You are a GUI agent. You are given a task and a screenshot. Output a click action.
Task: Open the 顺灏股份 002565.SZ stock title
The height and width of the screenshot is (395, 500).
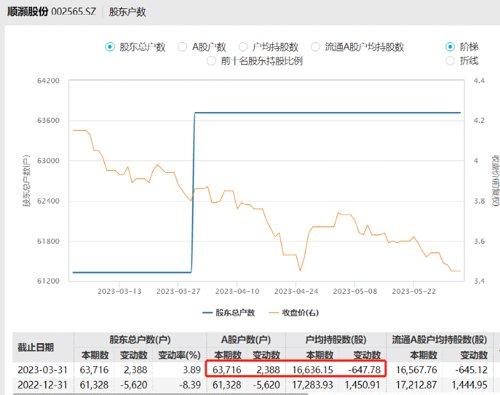(51, 12)
